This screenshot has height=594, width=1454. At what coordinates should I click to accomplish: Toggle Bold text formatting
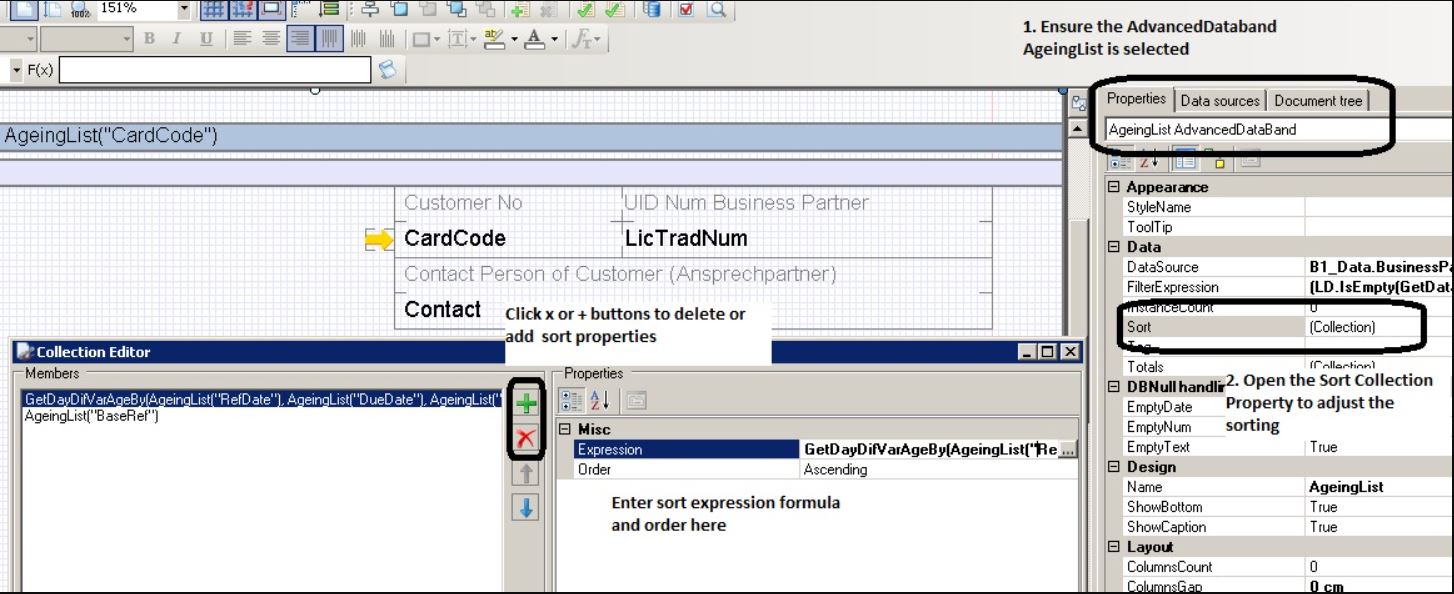[x=149, y=39]
